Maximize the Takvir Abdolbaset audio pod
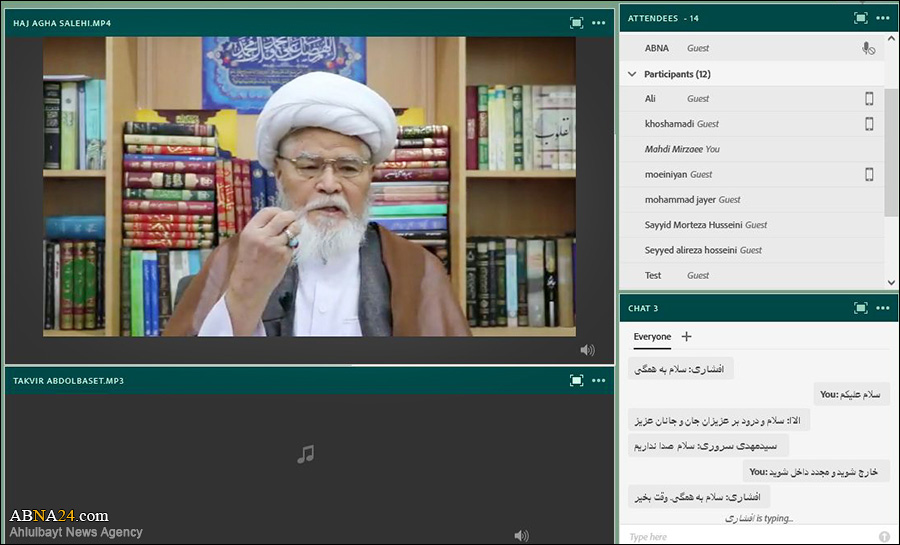The height and width of the screenshot is (545, 900). point(576,380)
